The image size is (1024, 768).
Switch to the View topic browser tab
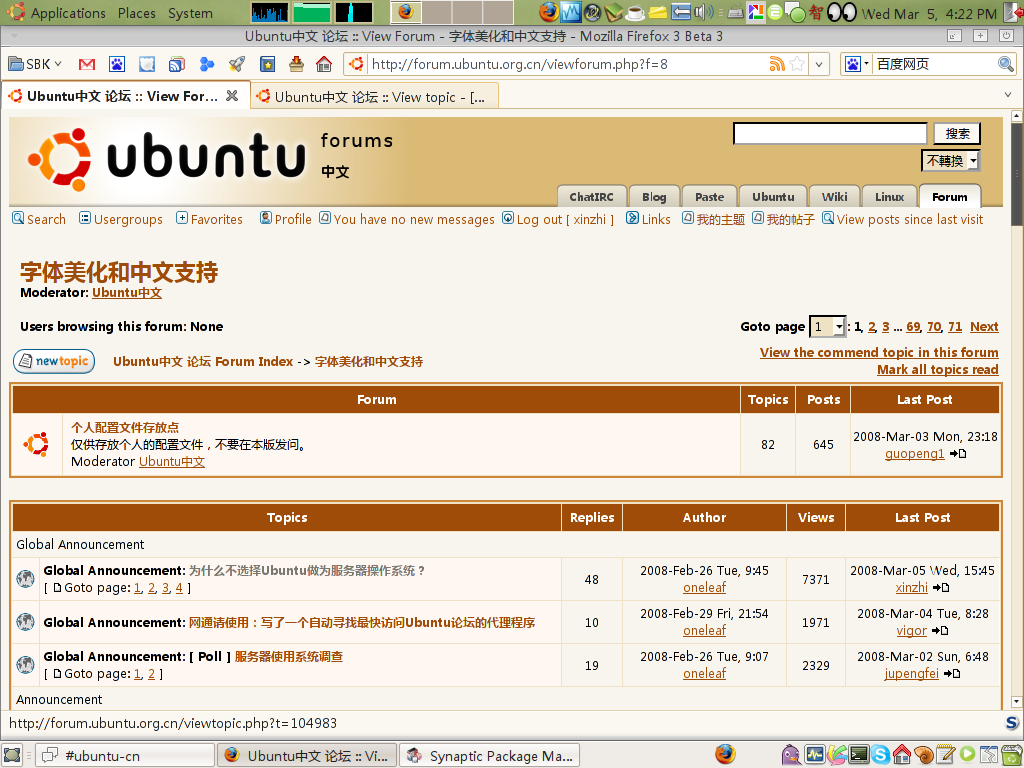point(375,97)
